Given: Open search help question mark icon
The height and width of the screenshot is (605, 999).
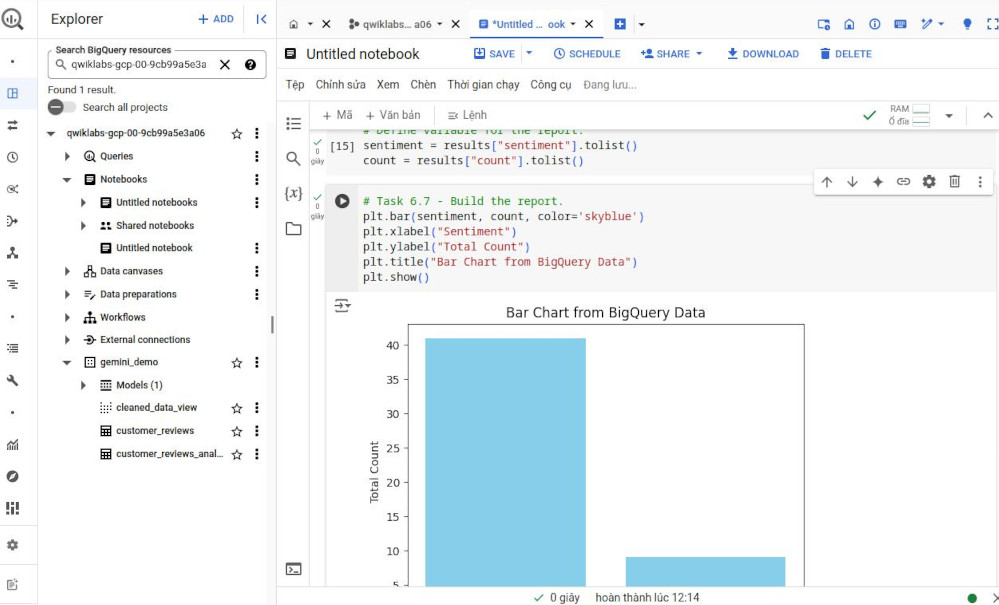Looking at the screenshot, I should coord(250,64).
